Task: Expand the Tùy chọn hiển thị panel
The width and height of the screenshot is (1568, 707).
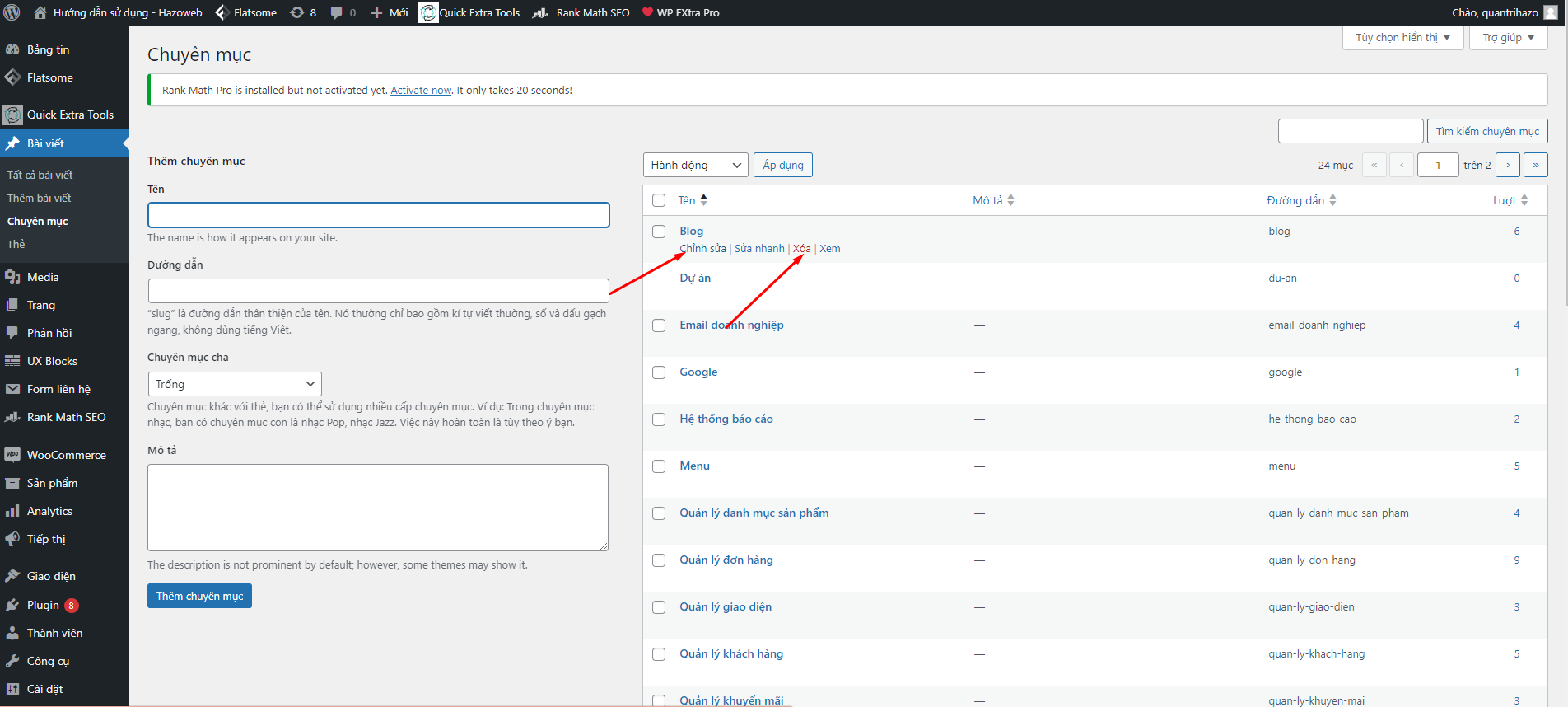Action: pyautogui.click(x=1402, y=38)
